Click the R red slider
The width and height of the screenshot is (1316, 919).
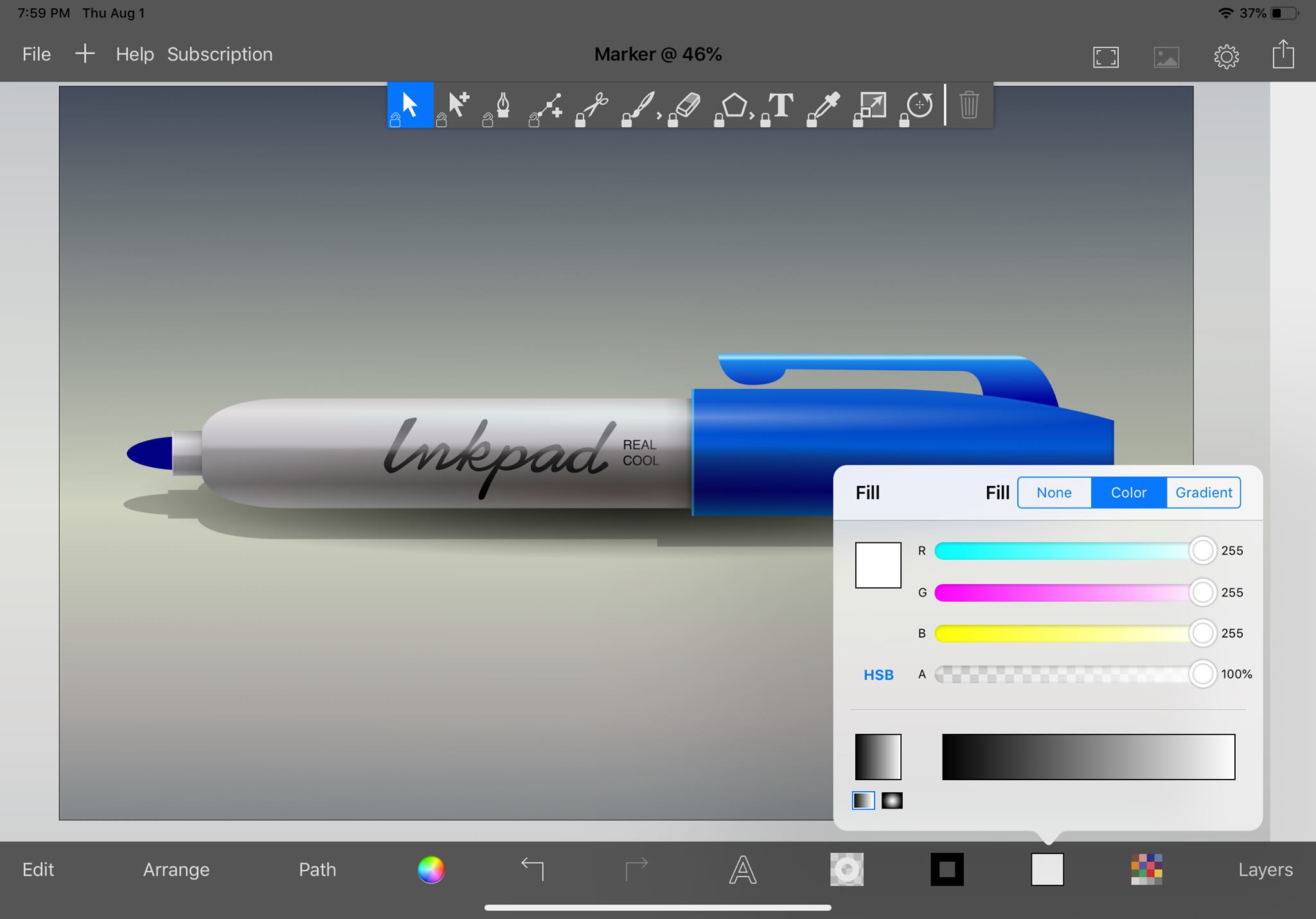(x=1075, y=551)
